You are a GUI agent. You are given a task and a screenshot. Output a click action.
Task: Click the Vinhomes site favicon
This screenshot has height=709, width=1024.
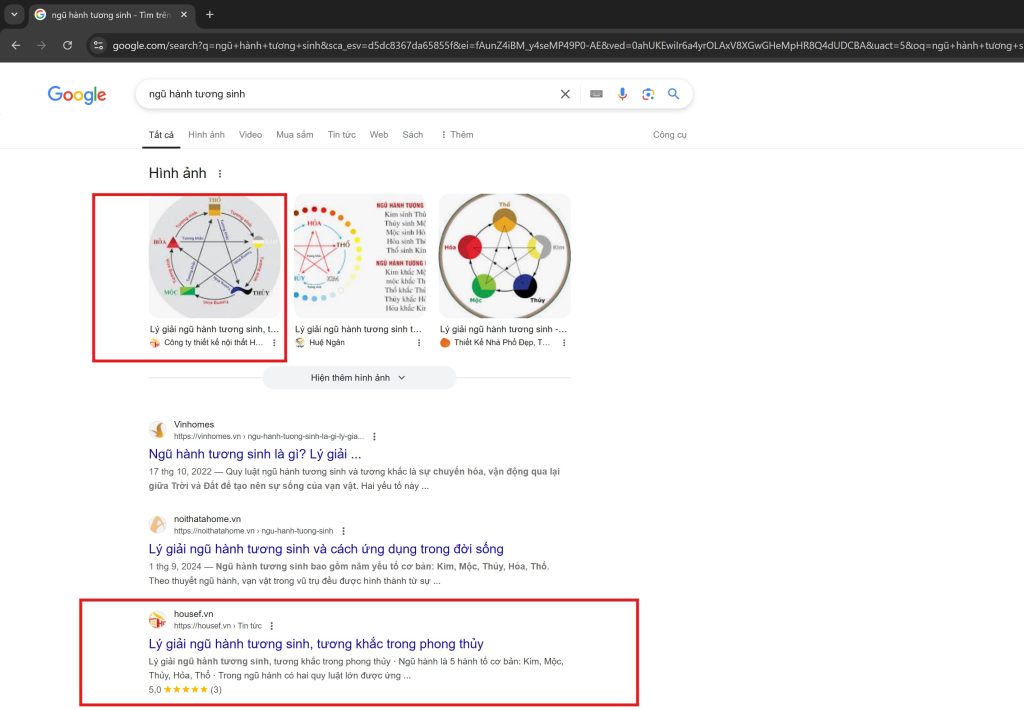[157, 430]
